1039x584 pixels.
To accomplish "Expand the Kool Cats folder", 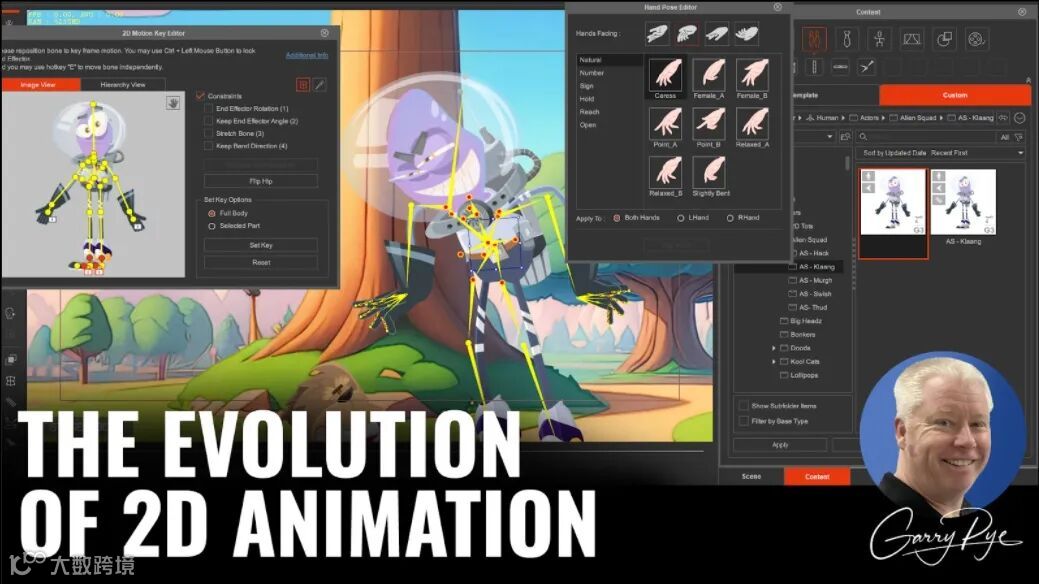I will click(x=773, y=362).
